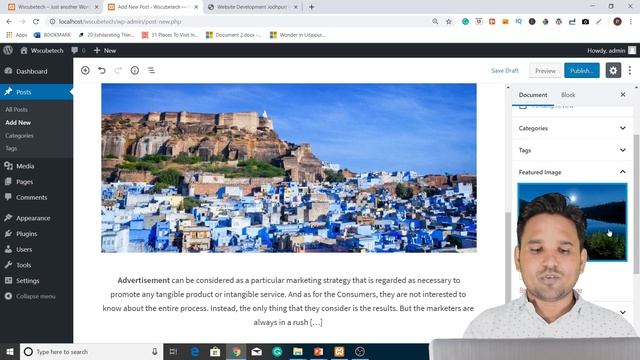Switch to the Block tab
The height and width of the screenshot is (360, 640).
pyautogui.click(x=568, y=95)
